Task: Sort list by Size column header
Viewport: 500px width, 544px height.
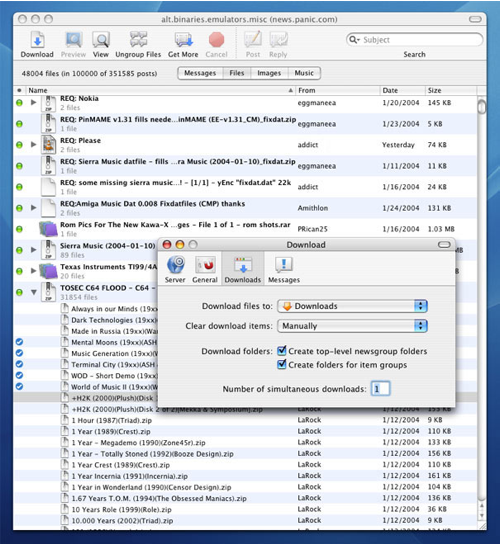Action: tap(451, 90)
